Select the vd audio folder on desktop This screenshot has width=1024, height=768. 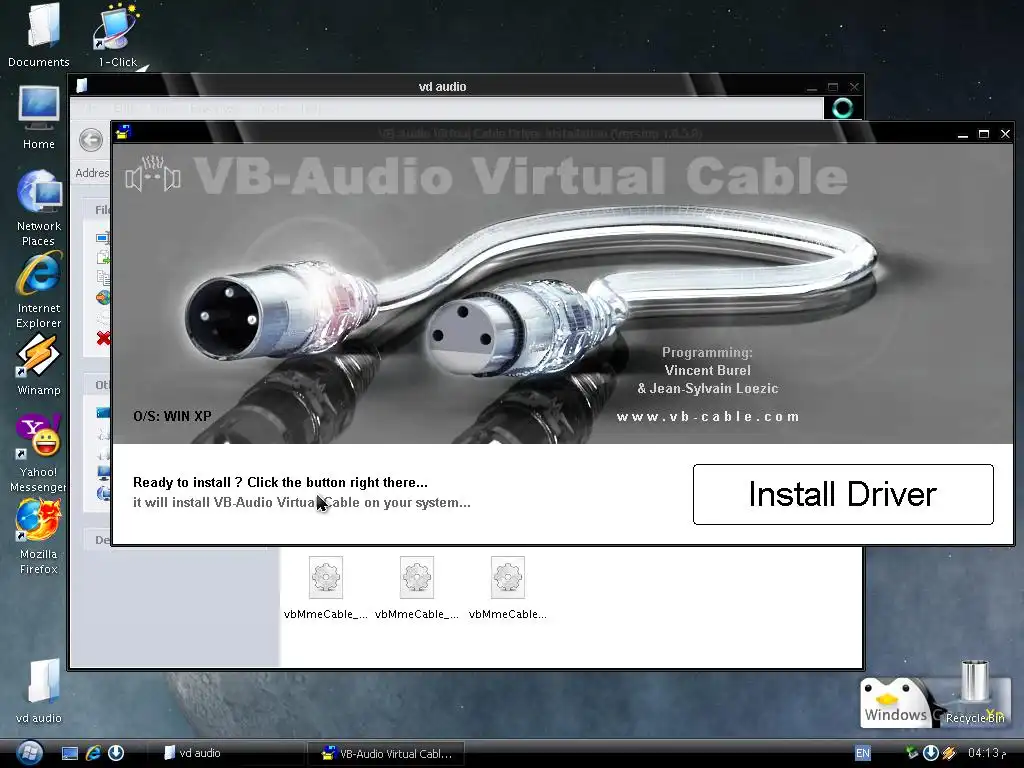point(39,692)
